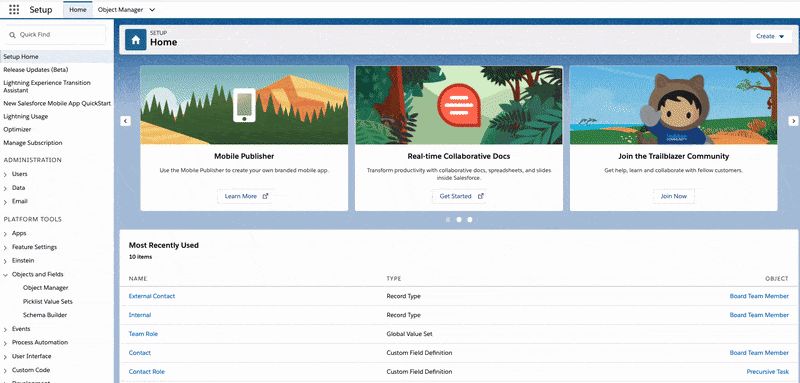The height and width of the screenshot is (383, 800).
Task: Open Lightning Usage page
Action: click(26, 116)
